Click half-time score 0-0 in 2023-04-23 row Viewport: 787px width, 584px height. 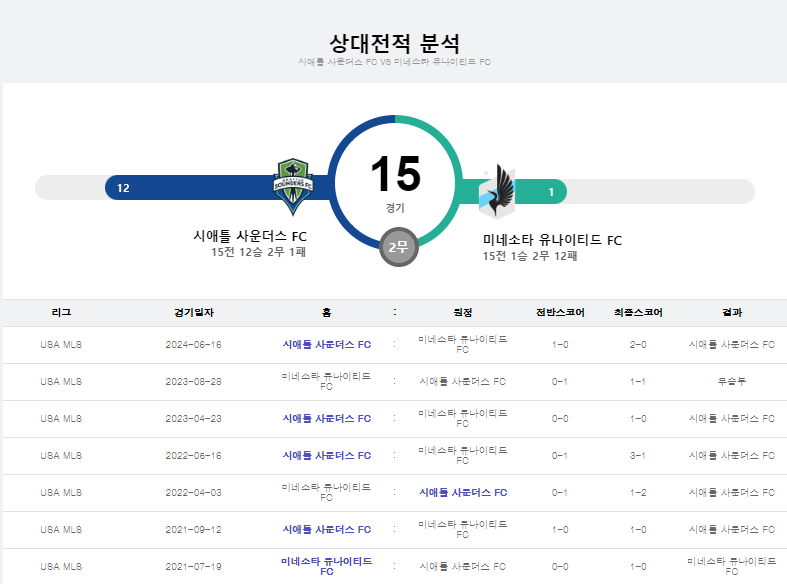(560, 418)
